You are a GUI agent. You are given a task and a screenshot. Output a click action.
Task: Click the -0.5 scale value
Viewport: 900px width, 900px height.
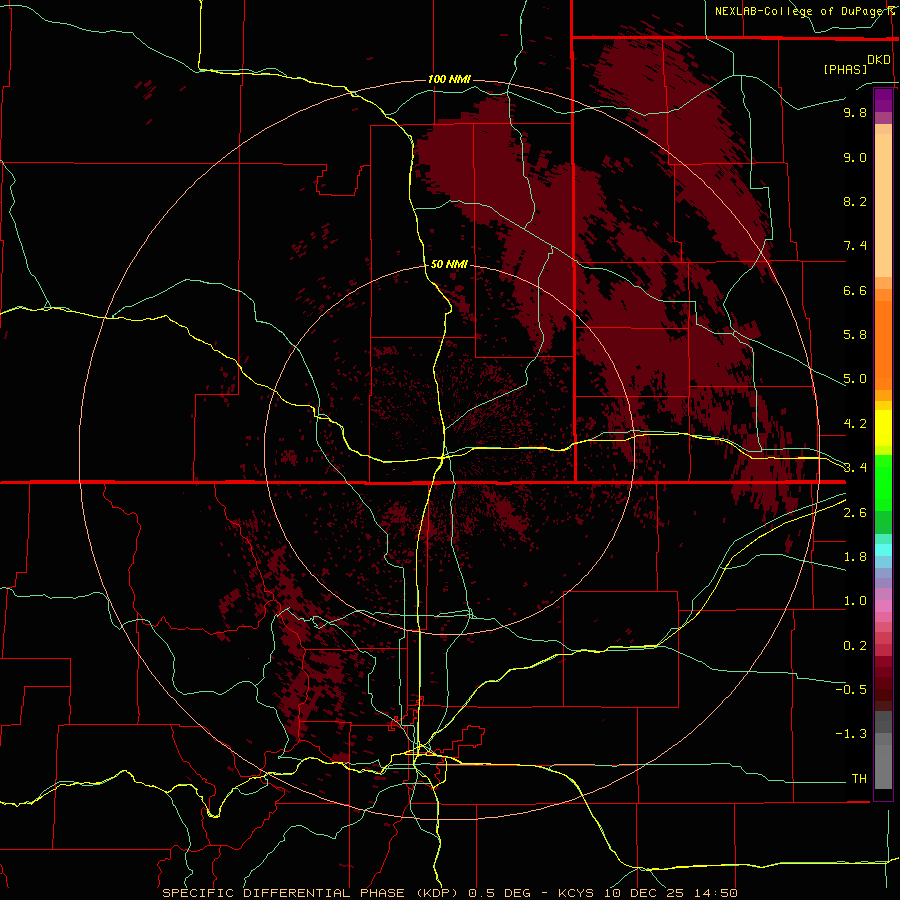pos(851,690)
